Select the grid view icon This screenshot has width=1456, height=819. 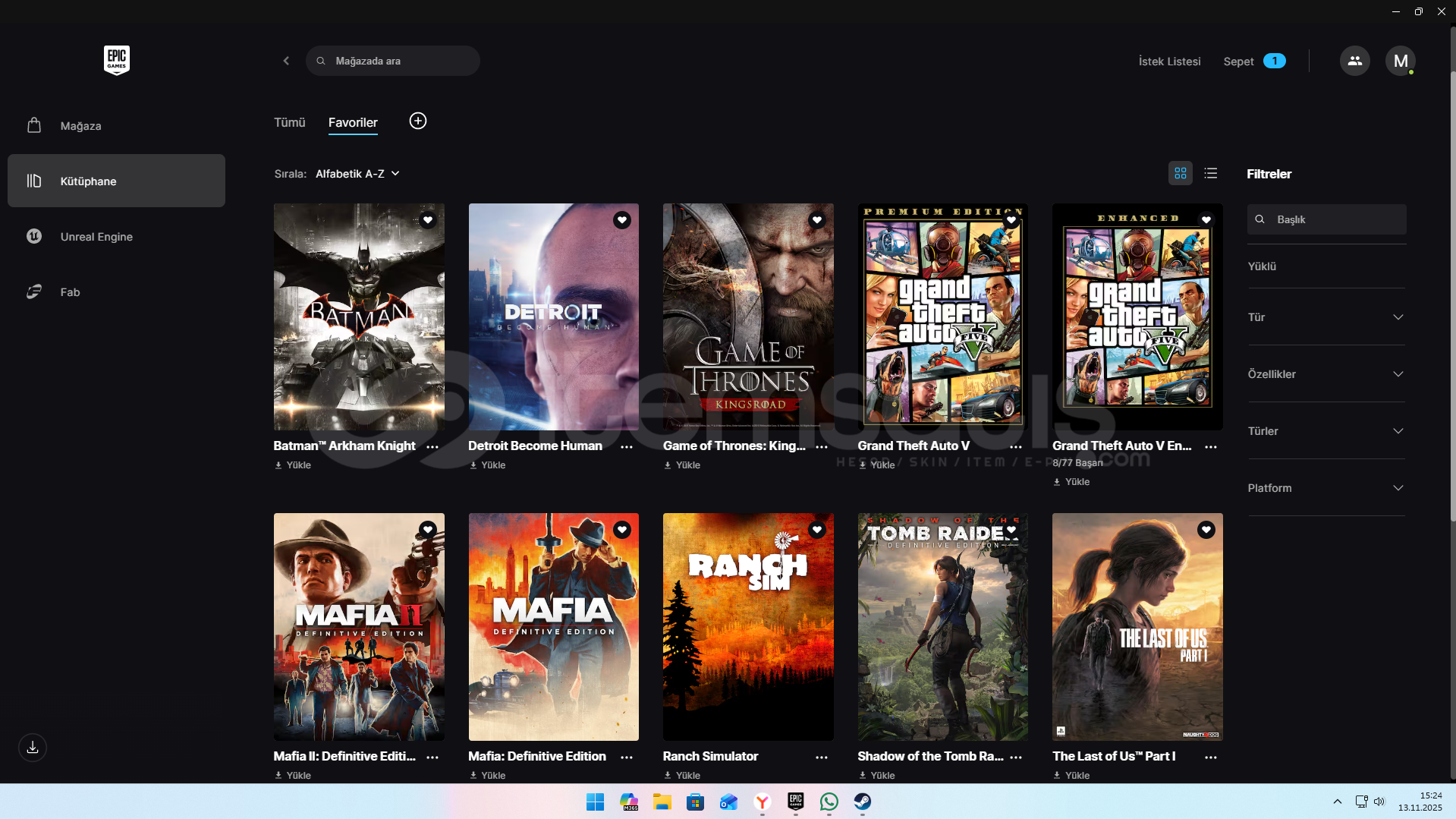coord(1180,174)
